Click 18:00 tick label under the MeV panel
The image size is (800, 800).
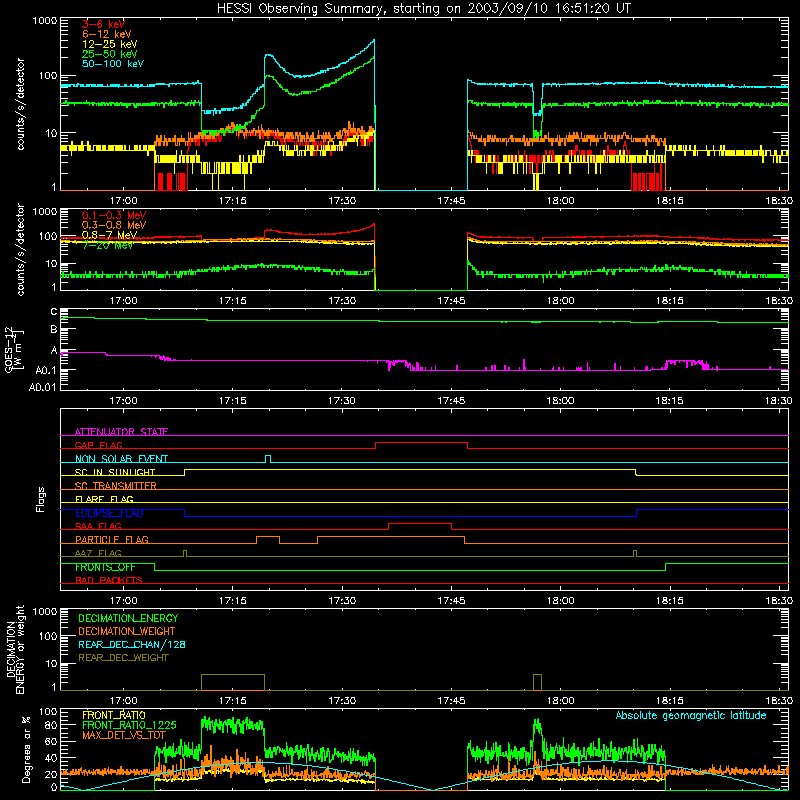click(560, 301)
